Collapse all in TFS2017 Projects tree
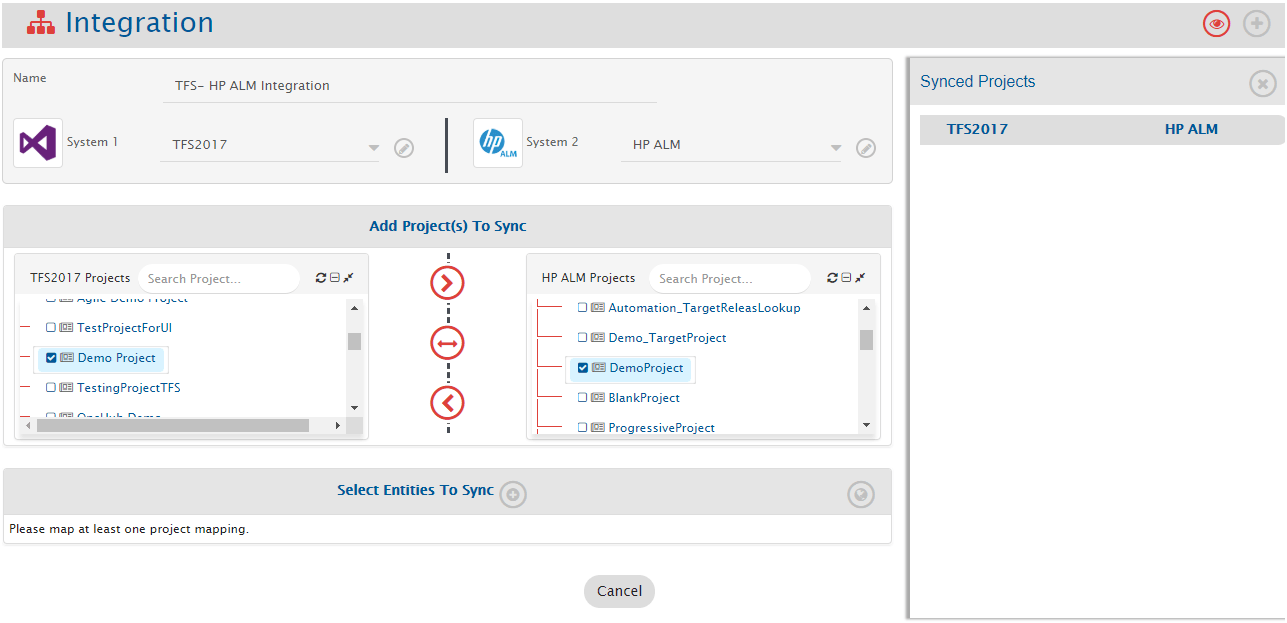The width and height of the screenshot is (1287, 623). point(334,278)
